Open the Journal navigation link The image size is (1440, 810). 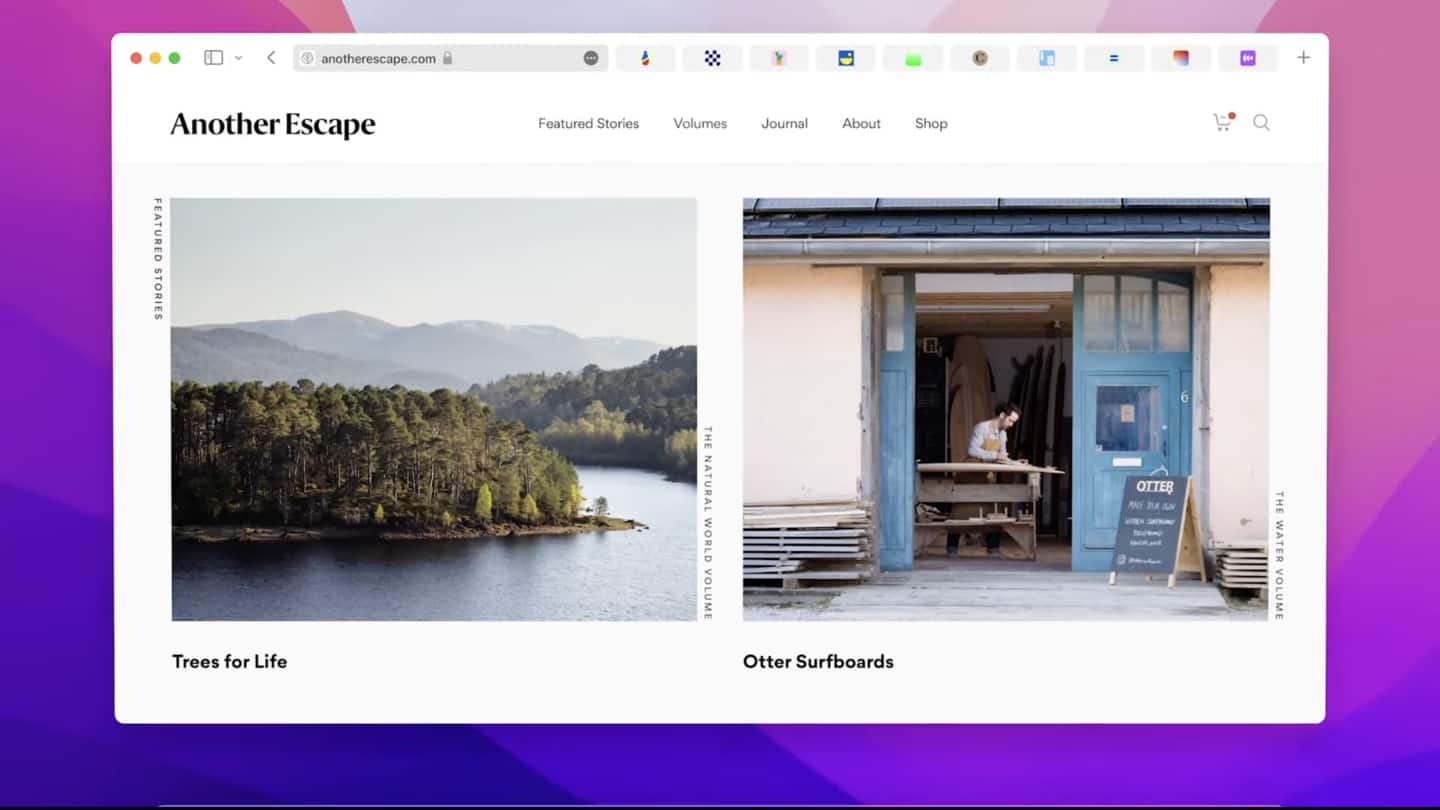(784, 124)
